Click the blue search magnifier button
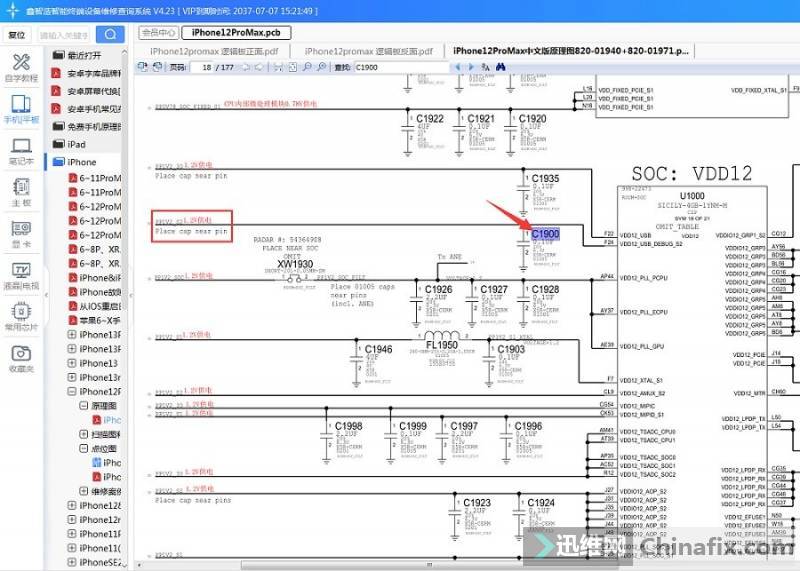The image size is (800, 571). 111,34
